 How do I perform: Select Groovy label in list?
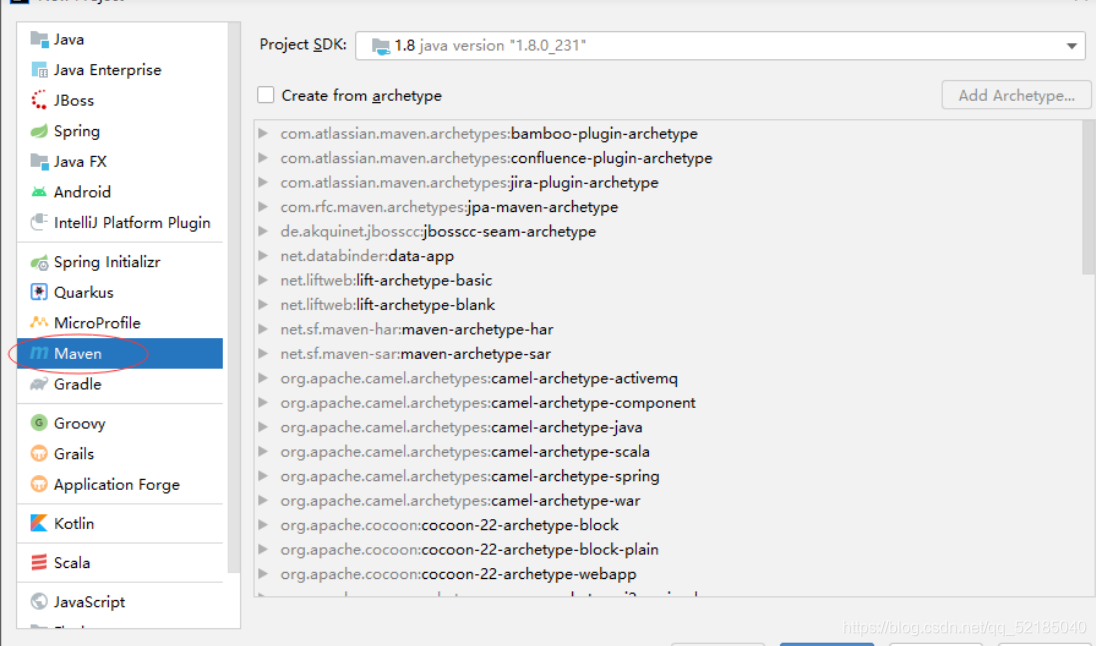pyautogui.click(x=80, y=424)
